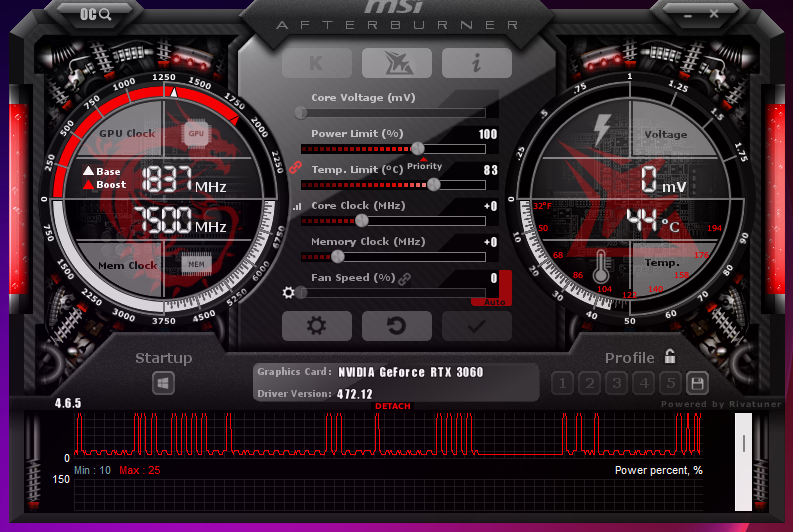The width and height of the screenshot is (793, 532).
Task: Click the Core Clock +0 value field
Action: pos(490,206)
